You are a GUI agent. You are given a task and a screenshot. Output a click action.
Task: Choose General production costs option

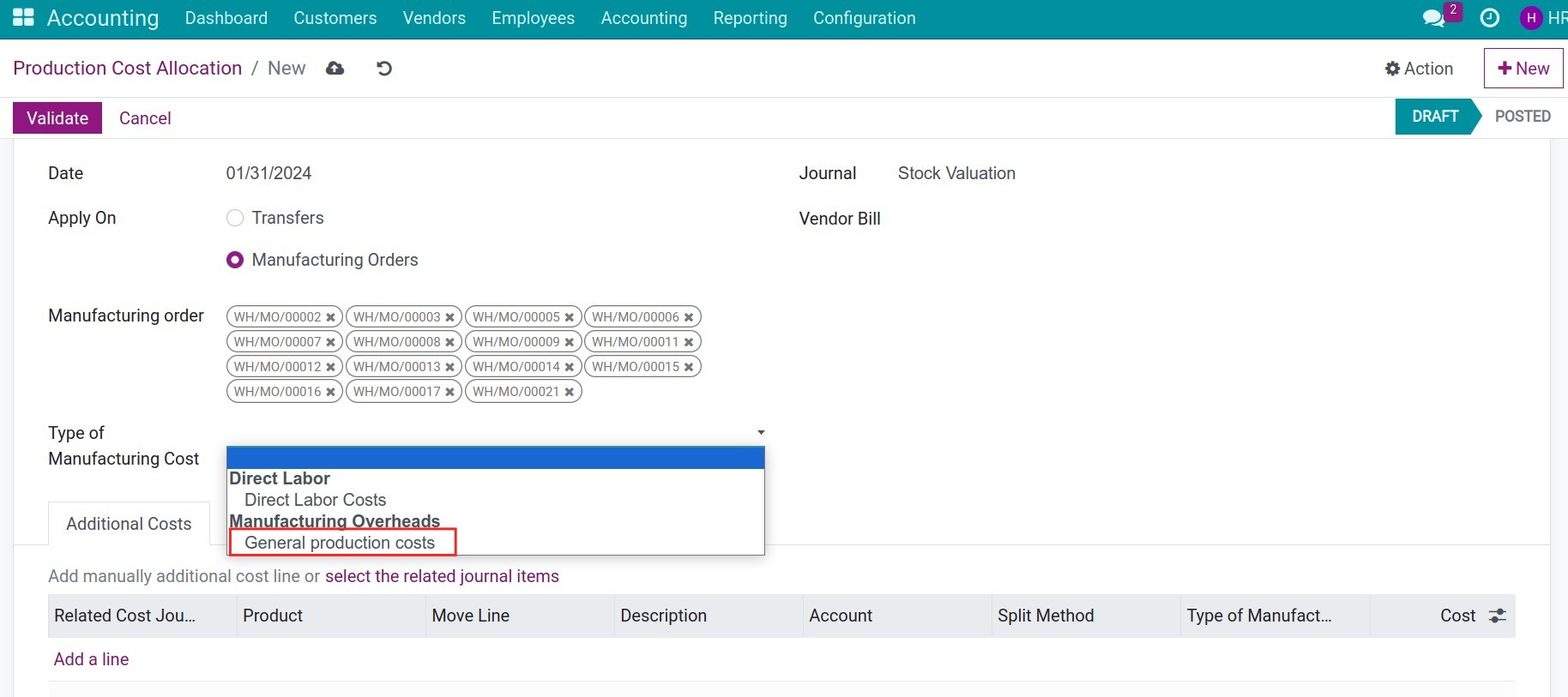[340, 543]
